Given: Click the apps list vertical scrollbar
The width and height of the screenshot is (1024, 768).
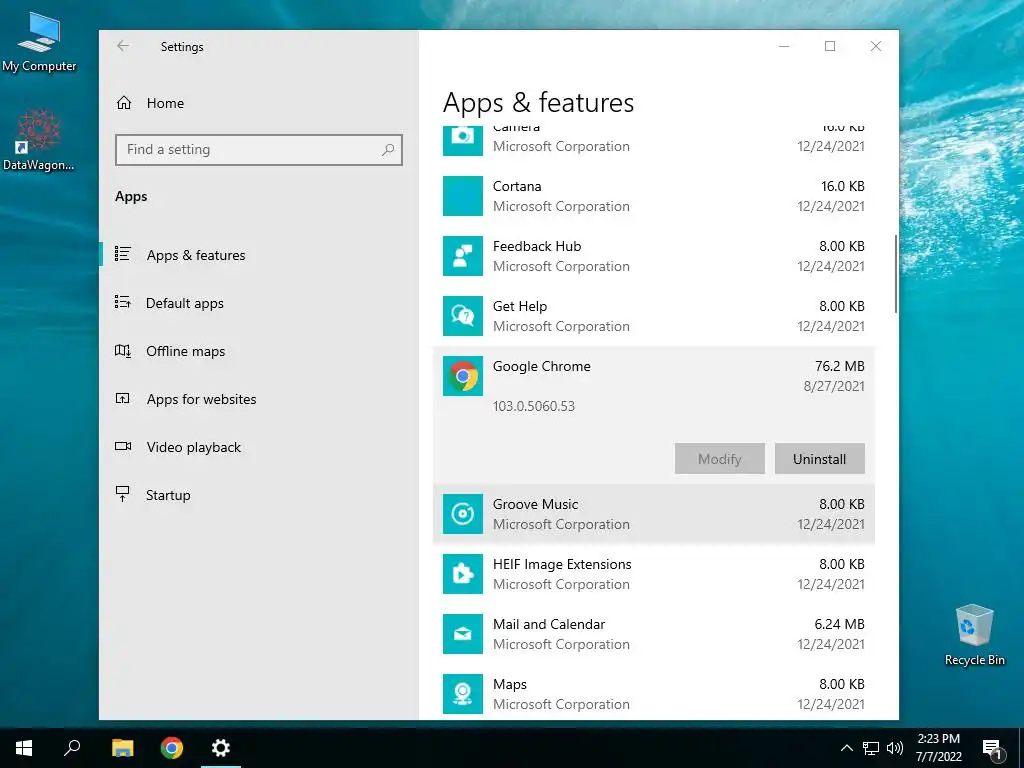Looking at the screenshot, I should click(x=895, y=274).
